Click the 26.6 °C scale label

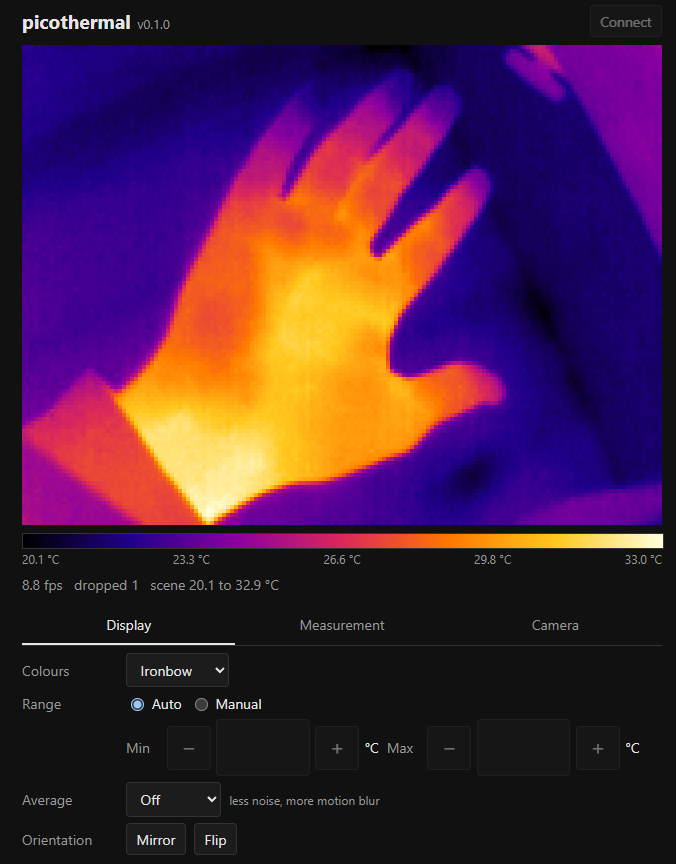pos(342,560)
